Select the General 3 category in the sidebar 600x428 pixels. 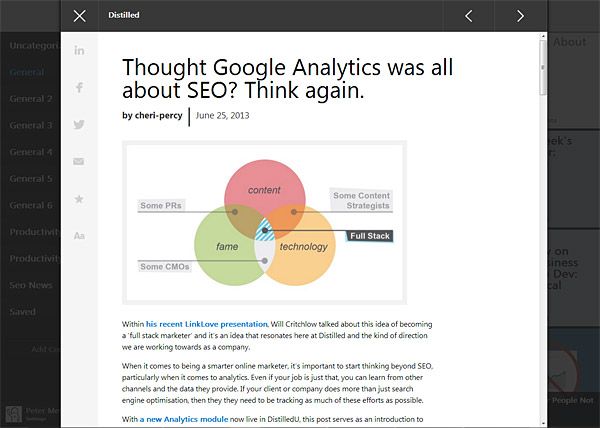click(x=30, y=126)
